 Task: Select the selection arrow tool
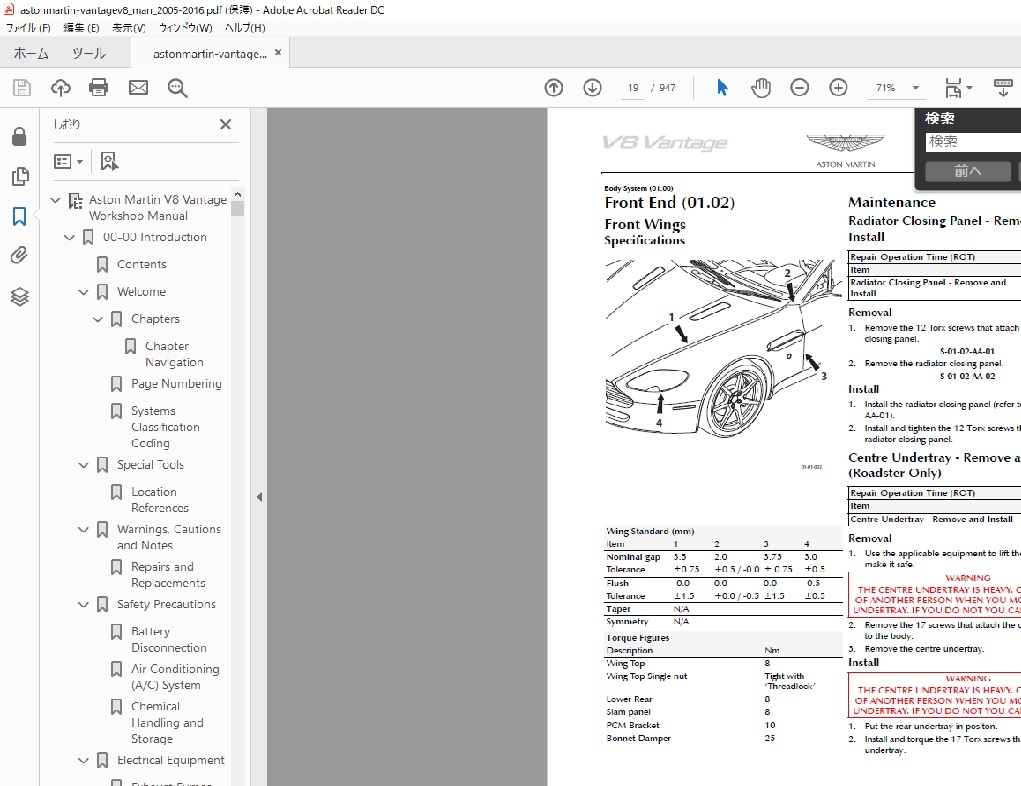coord(721,87)
